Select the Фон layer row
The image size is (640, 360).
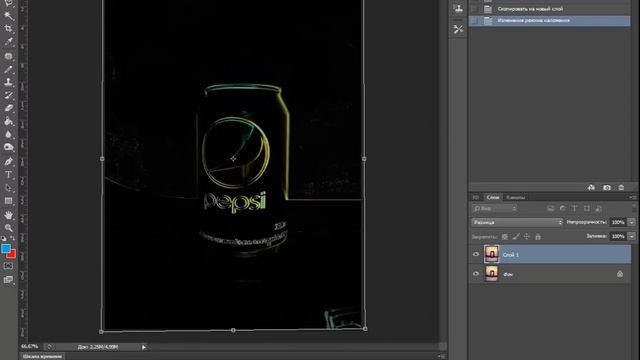click(x=549, y=274)
